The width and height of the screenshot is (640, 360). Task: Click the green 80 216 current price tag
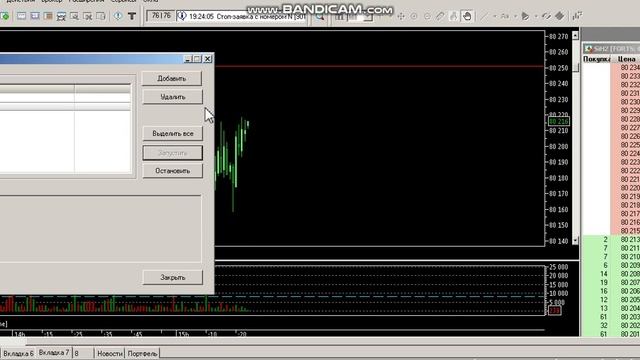tap(559, 122)
